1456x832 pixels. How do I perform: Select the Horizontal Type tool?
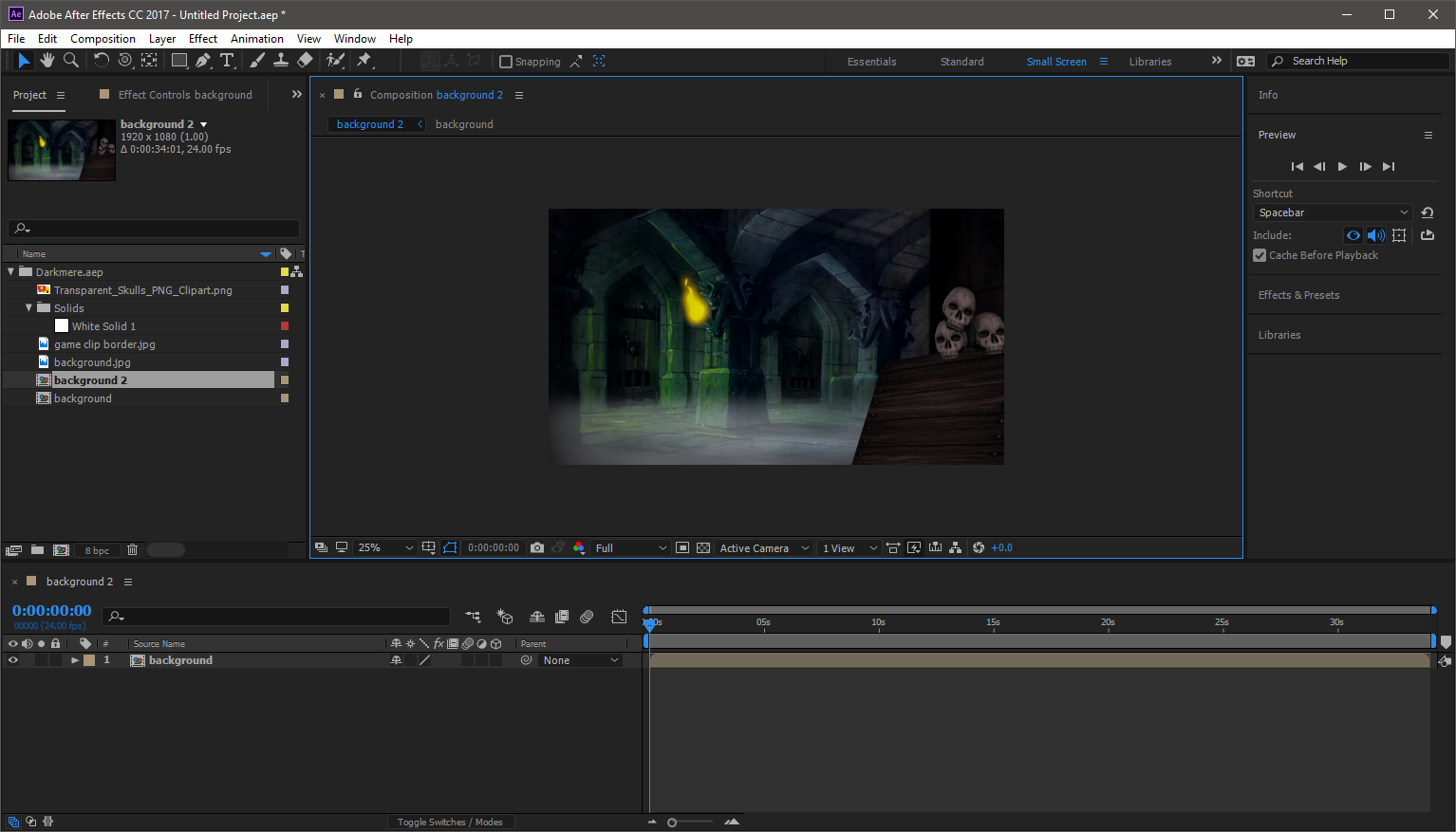click(x=227, y=61)
